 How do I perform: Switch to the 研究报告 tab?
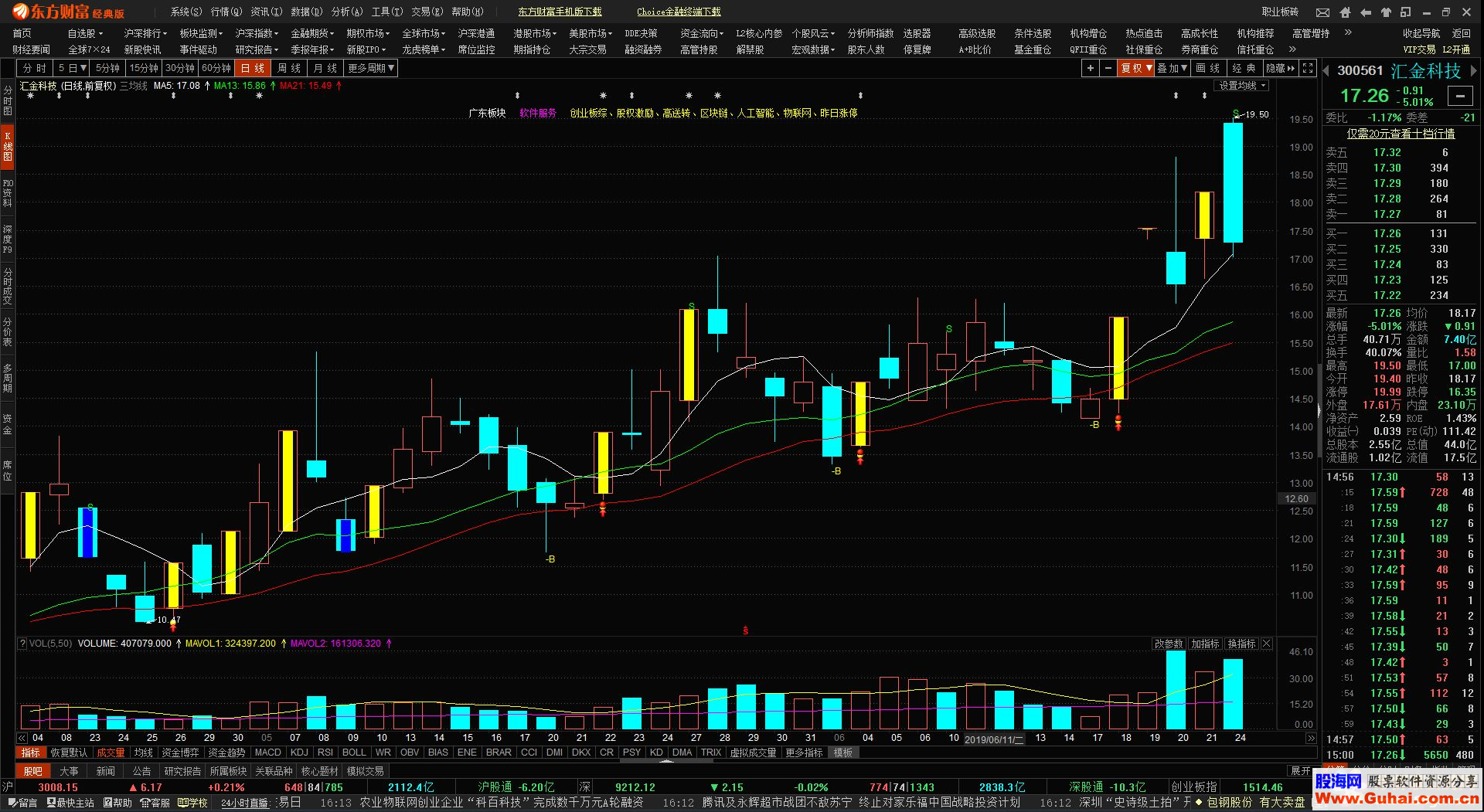click(182, 771)
